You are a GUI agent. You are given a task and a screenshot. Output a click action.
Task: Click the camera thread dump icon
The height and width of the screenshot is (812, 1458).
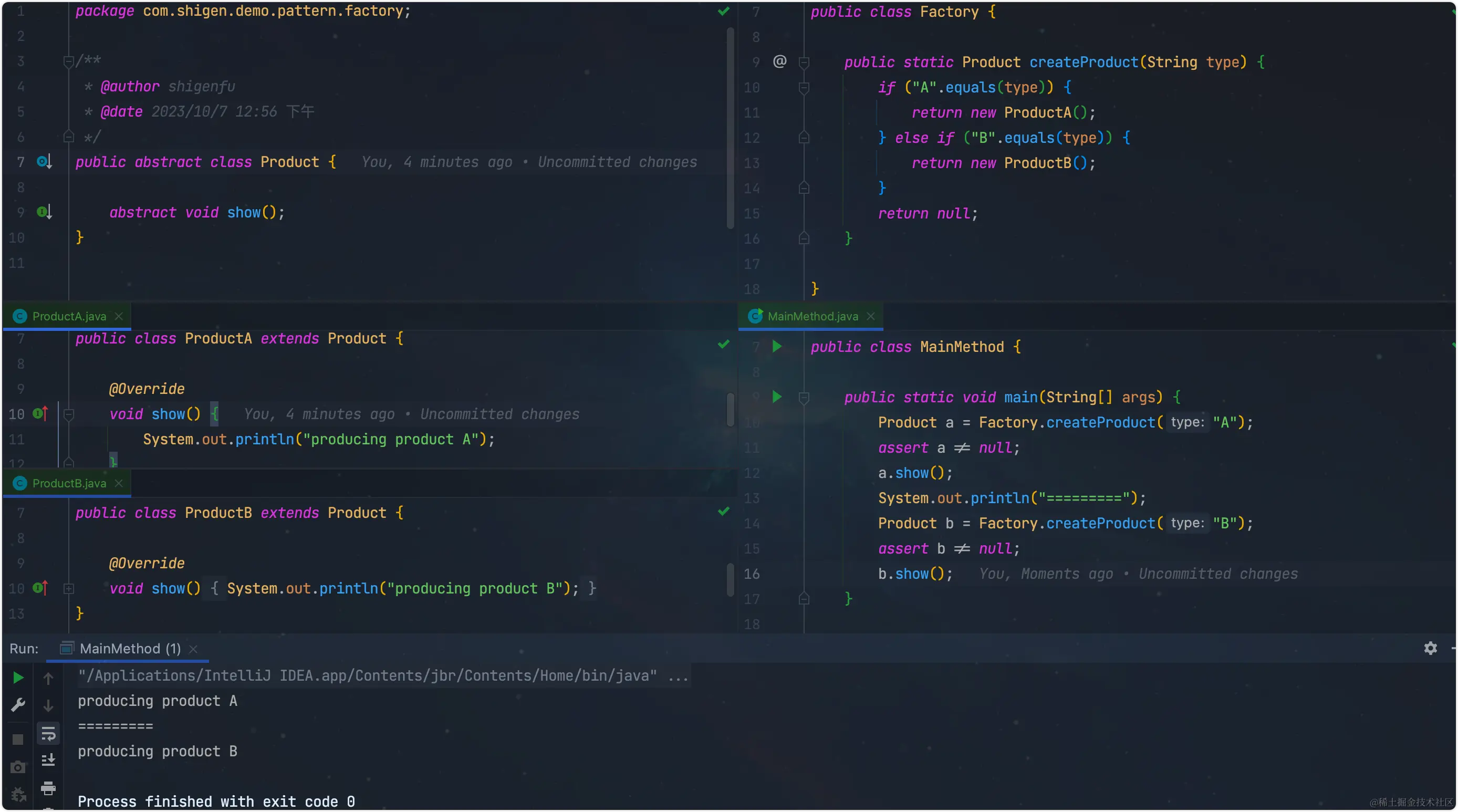coord(17,767)
